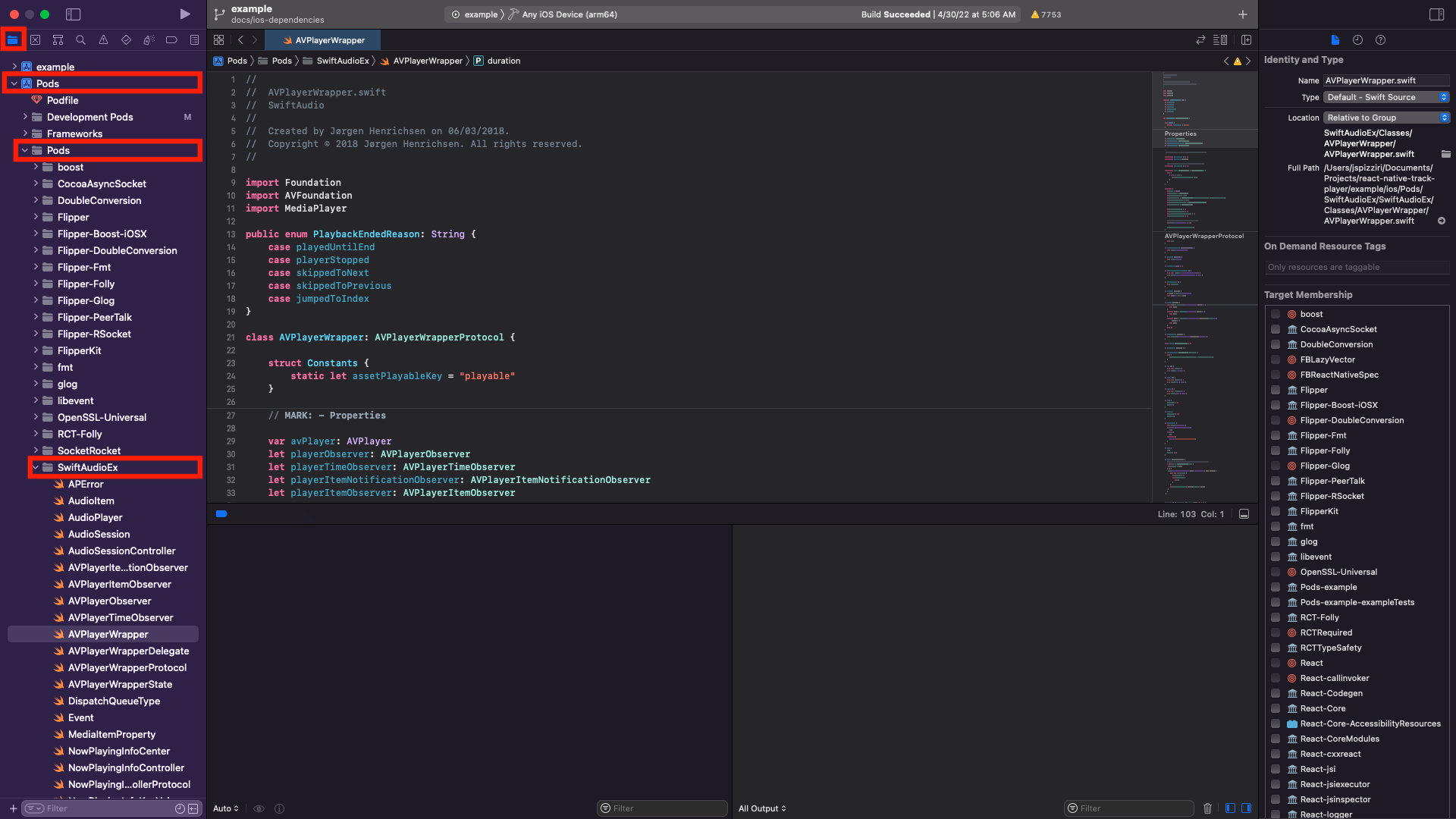Click SwiftAudioEx in the breadcrumb path

point(343,61)
